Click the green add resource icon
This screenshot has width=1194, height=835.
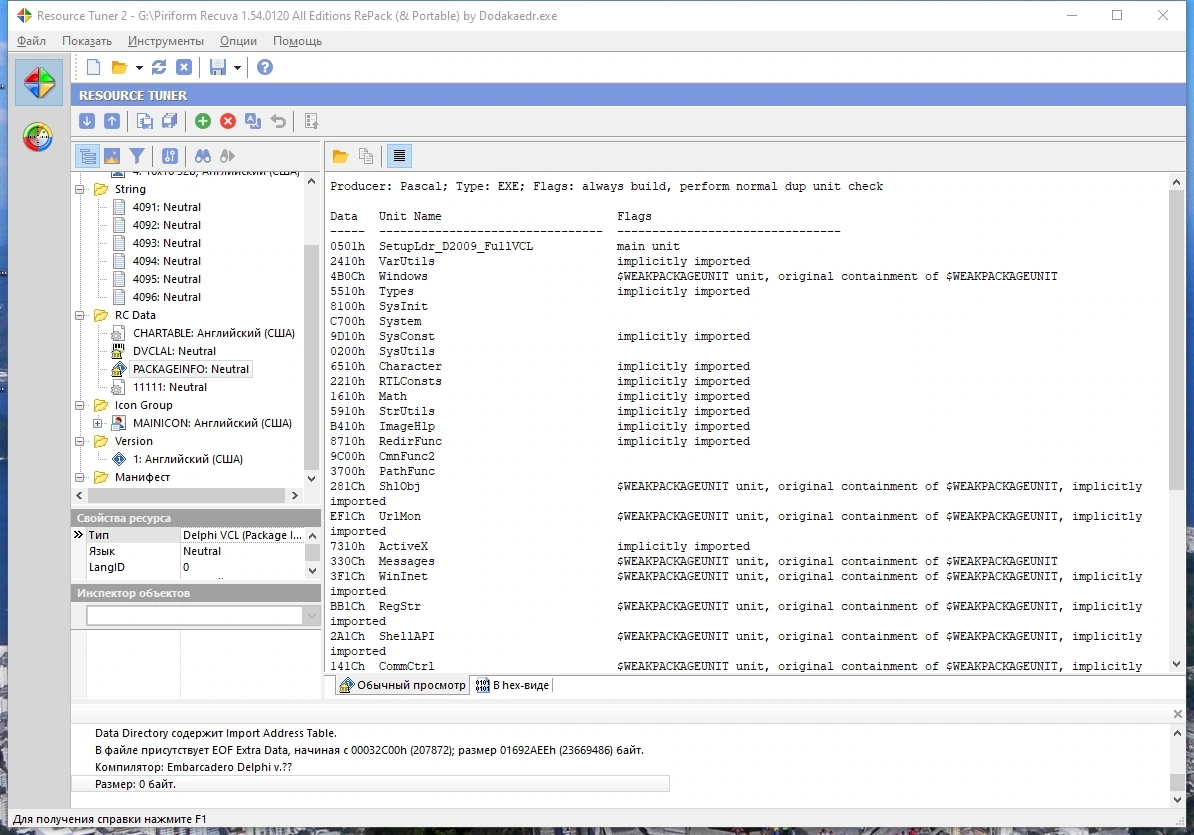pyautogui.click(x=203, y=121)
